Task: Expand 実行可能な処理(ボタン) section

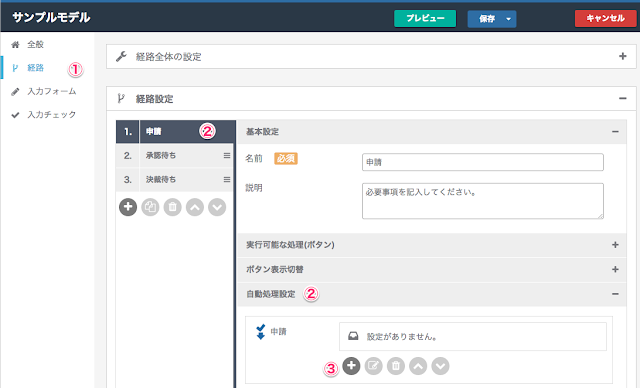Action: pyautogui.click(x=615, y=245)
